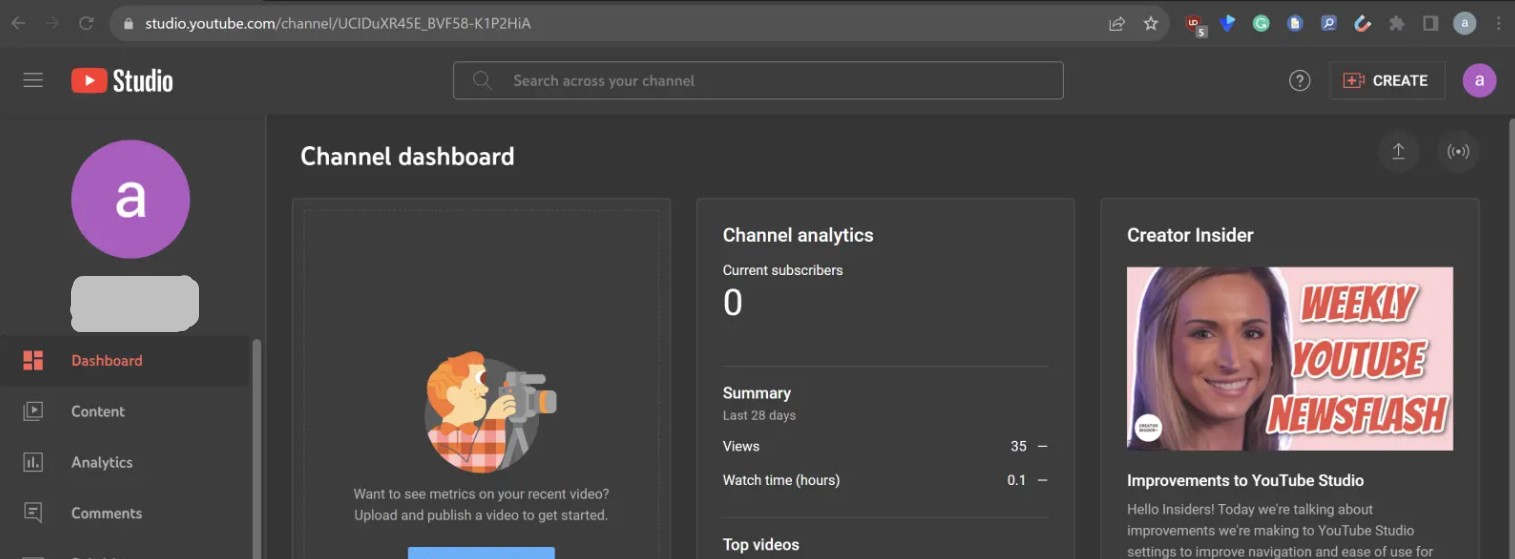Click the Improvements to YouTube Studio title
Image resolution: width=1515 pixels, height=559 pixels.
tap(1245, 481)
